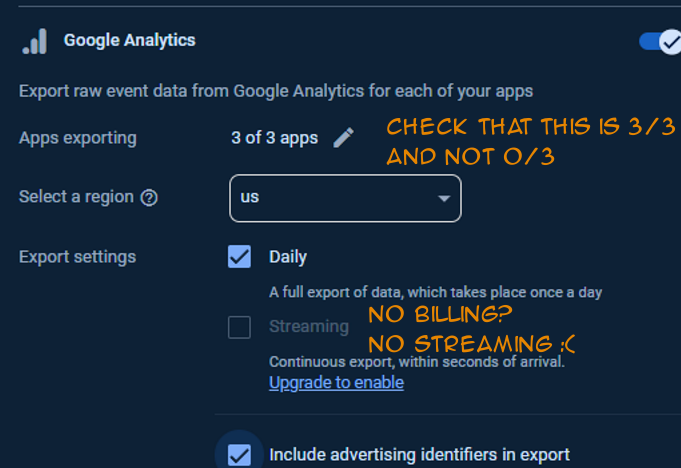Image resolution: width=681 pixels, height=468 pixels.
Task: Click the 3 of 3 apps text
Action: [274, 138]
